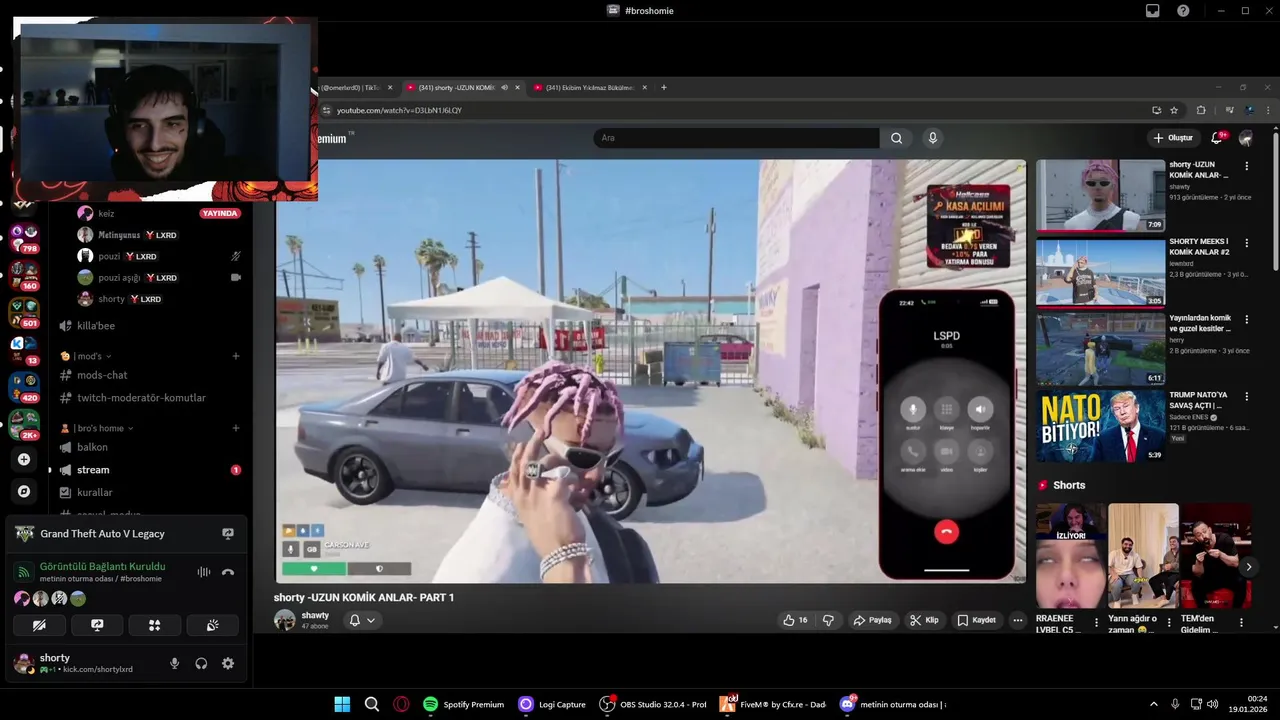The image size is (1280, 720).
Task: Click YouTube voice search microphone
Action: pyautogui.click(x=932, y=138)
